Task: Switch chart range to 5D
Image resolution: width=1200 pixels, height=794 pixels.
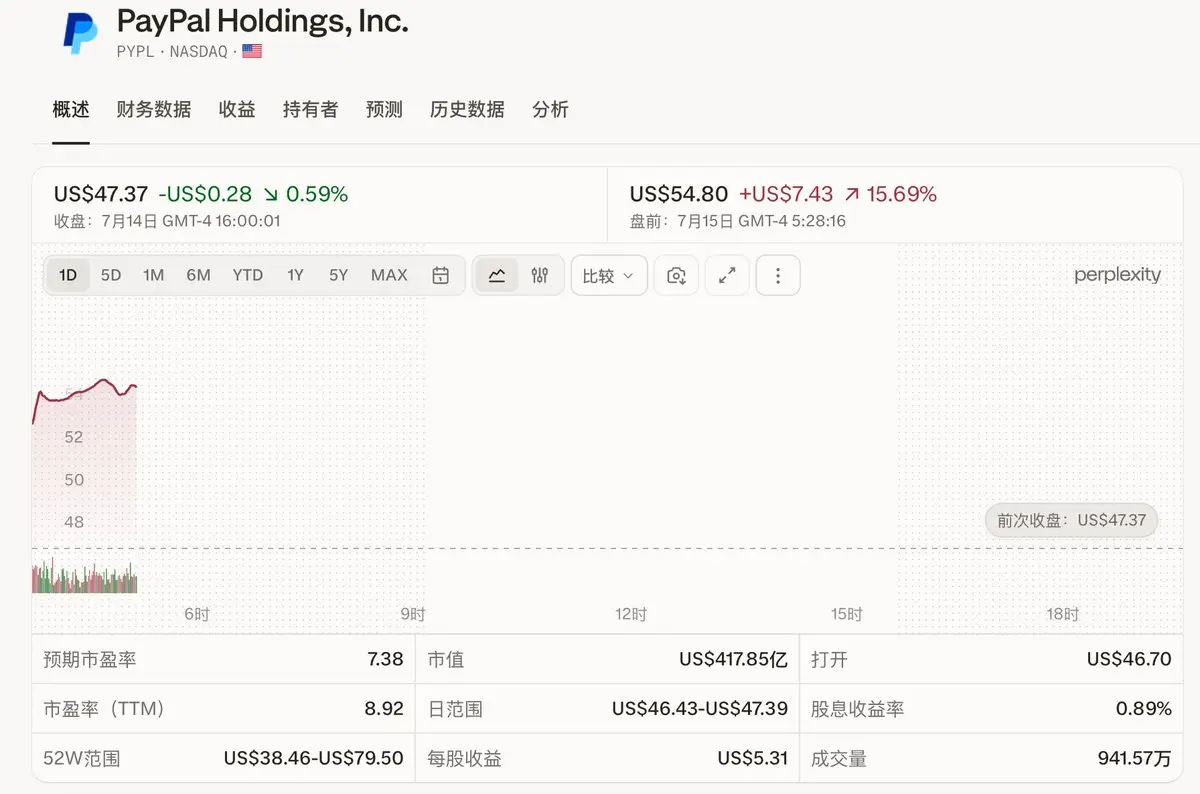Action: (x=111, y=275)
